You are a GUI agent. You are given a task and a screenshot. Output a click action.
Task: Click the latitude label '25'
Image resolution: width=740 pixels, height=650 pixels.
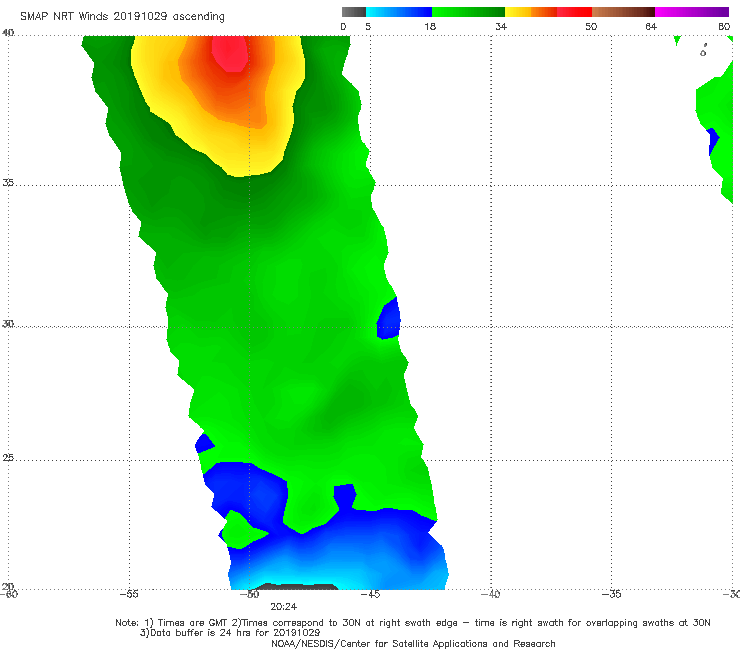click(x=8, y=458)
